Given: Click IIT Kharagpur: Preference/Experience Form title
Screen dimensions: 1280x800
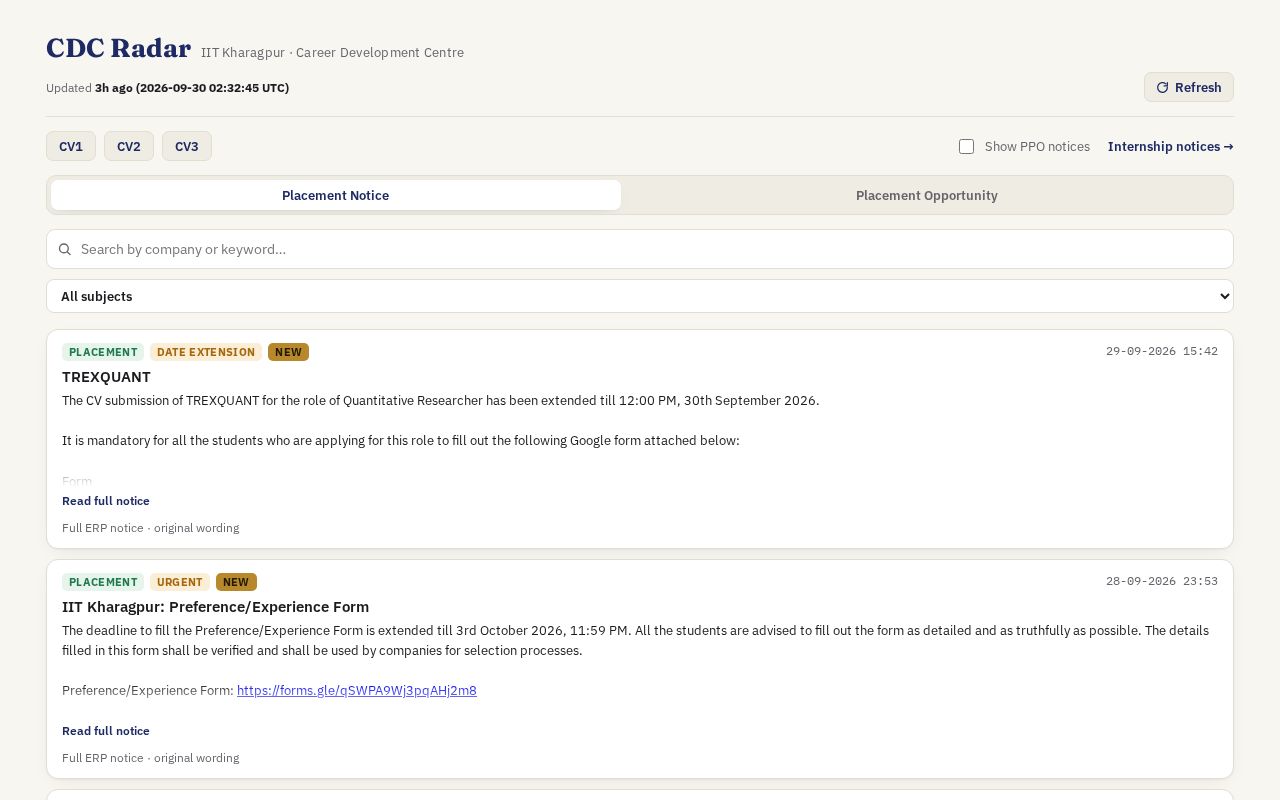Looking at the screenshot, I should [215, 607].
